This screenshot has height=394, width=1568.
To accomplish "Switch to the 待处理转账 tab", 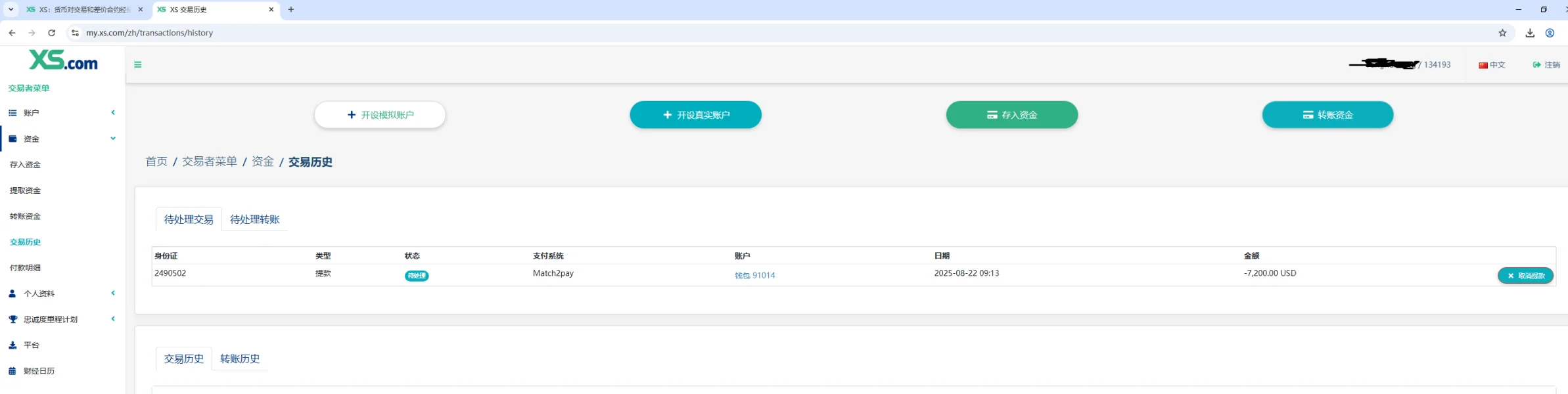I will (x=255, y=219).
